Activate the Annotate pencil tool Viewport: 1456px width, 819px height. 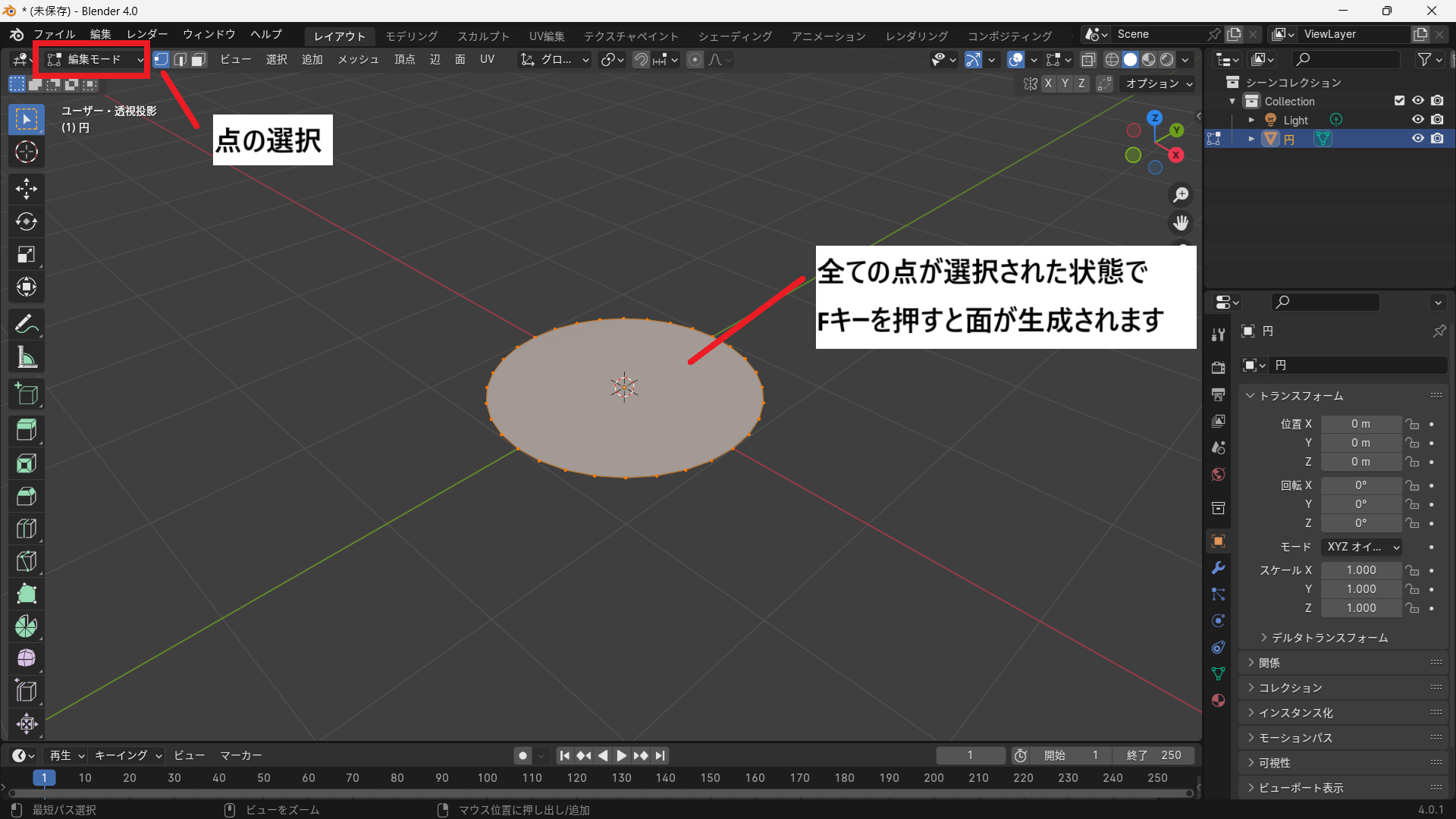pyautogui.click(x=27, y=325)
